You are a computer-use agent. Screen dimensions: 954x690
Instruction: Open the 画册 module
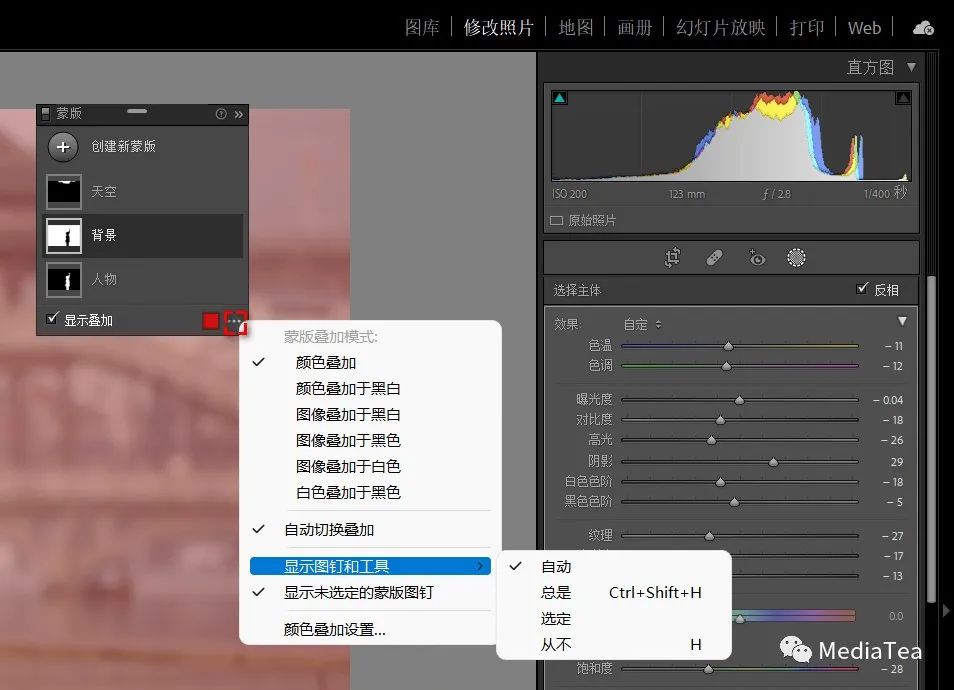click(x=635, y=27)
